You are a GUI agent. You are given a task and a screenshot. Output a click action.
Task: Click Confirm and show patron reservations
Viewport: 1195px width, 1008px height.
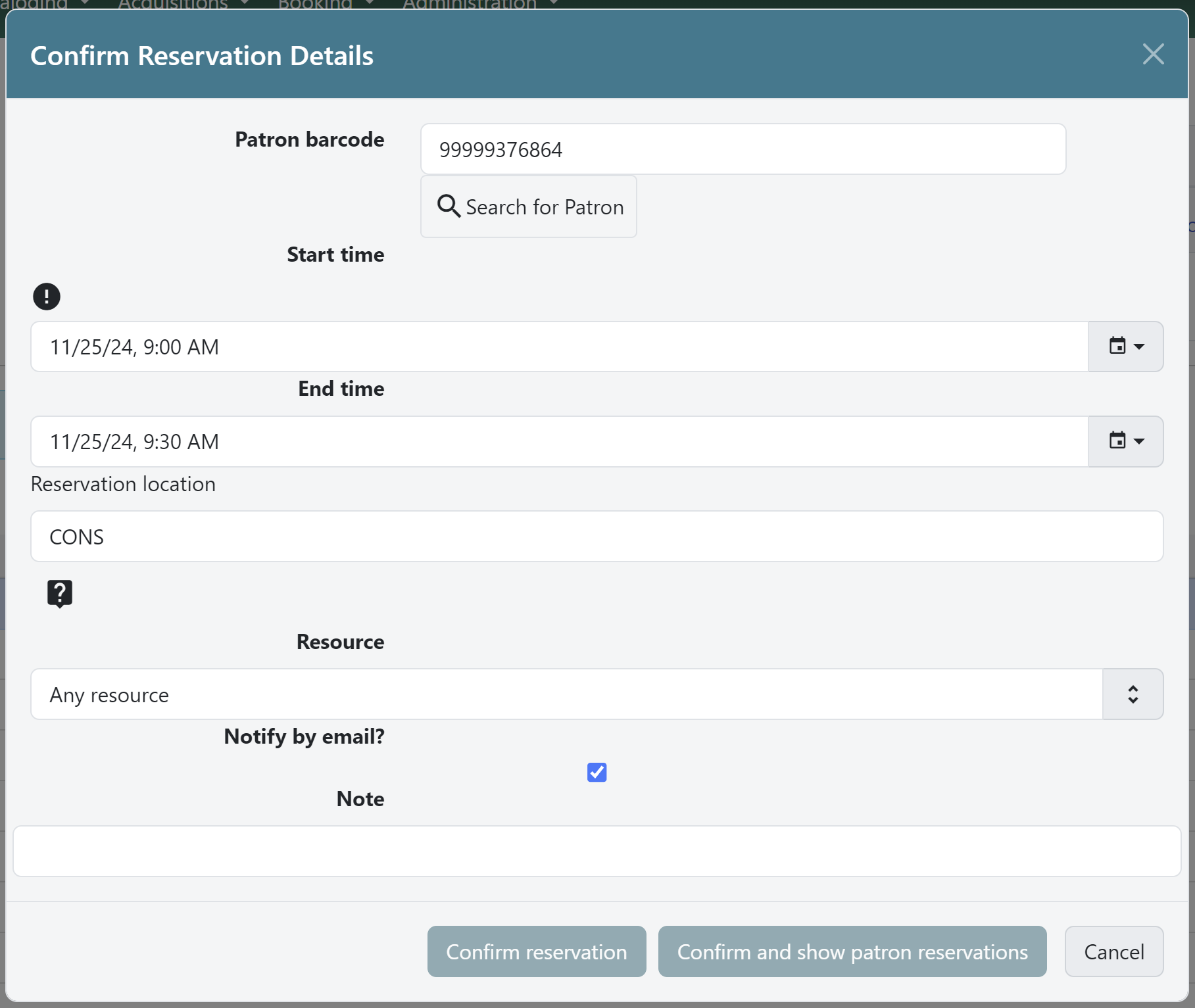pyautogui.click(x=852, y=951)
